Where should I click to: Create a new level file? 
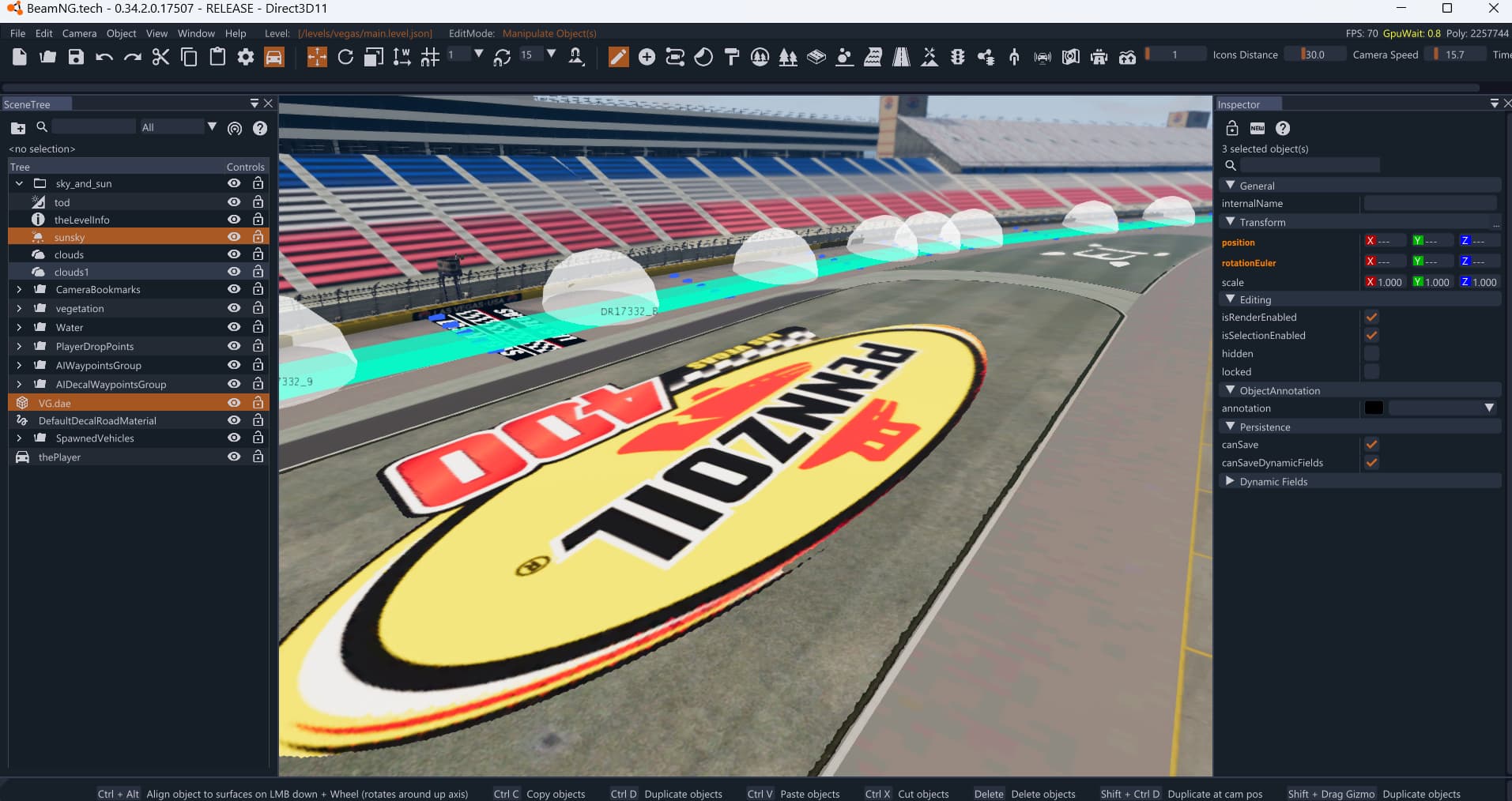(x=20, y=57)
